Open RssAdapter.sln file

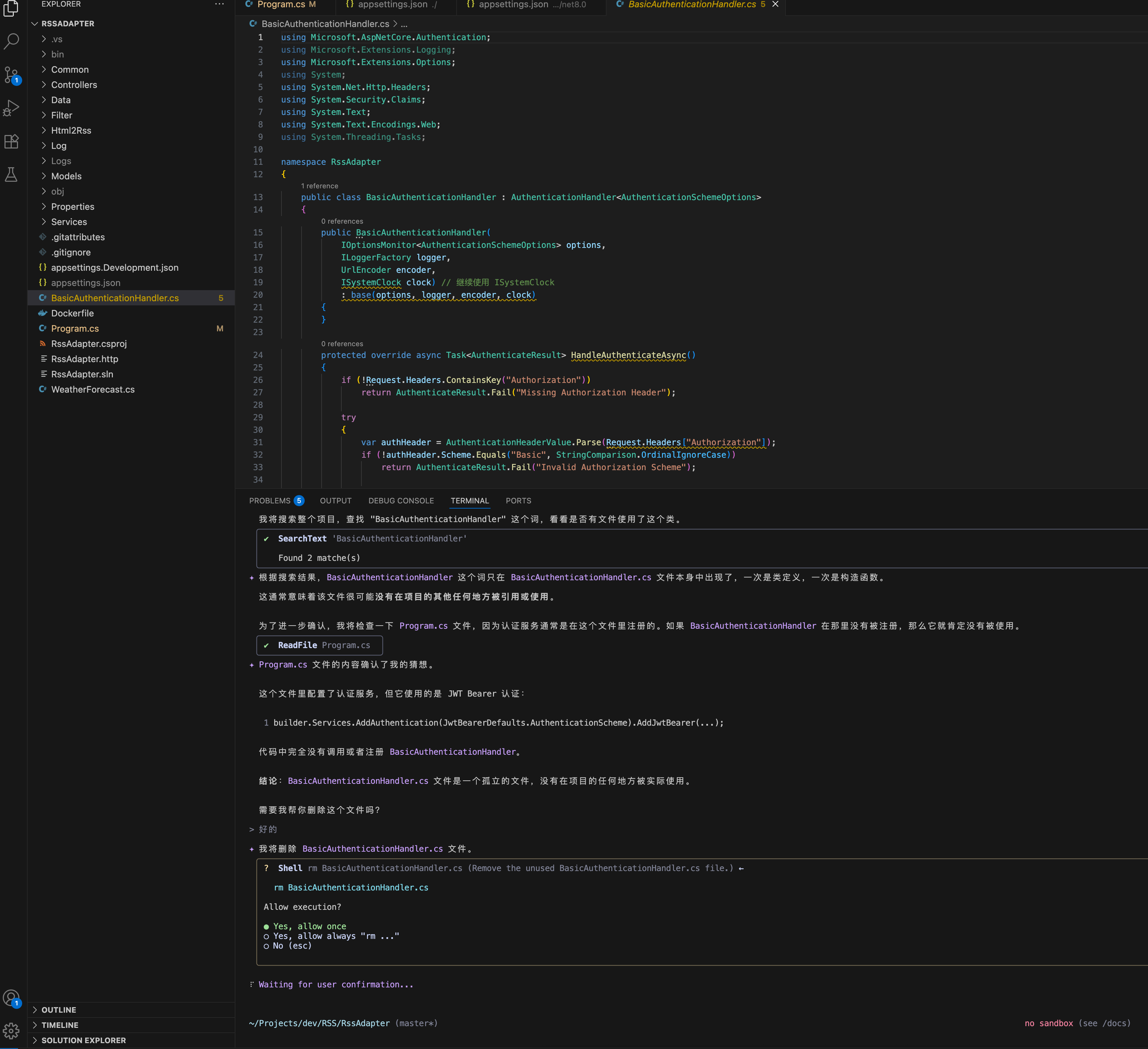tap(131, 374)
